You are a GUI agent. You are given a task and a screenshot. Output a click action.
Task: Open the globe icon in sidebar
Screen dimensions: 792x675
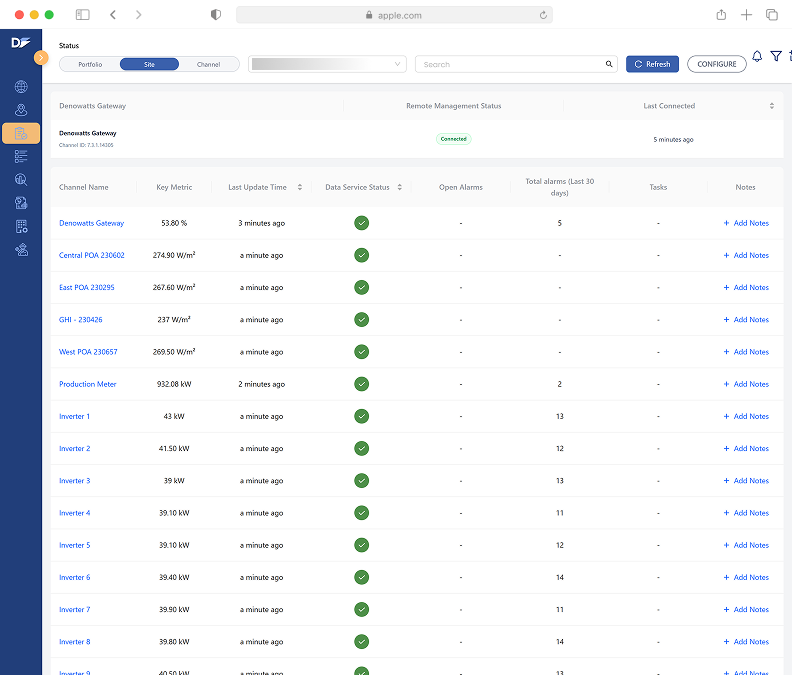(x=21, y=87)
